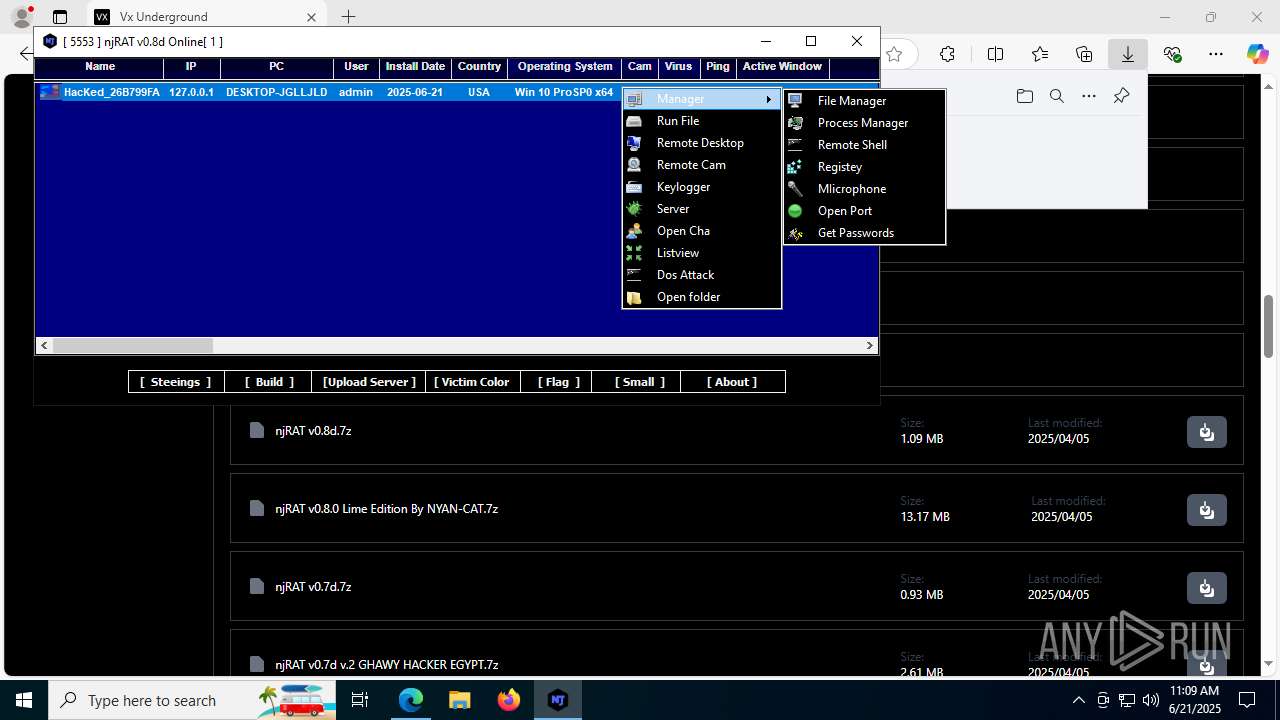The height and width of the screenshot is (720, 1280).
Task: Click the [Upload Server ] button
Action: pos(369,382)
